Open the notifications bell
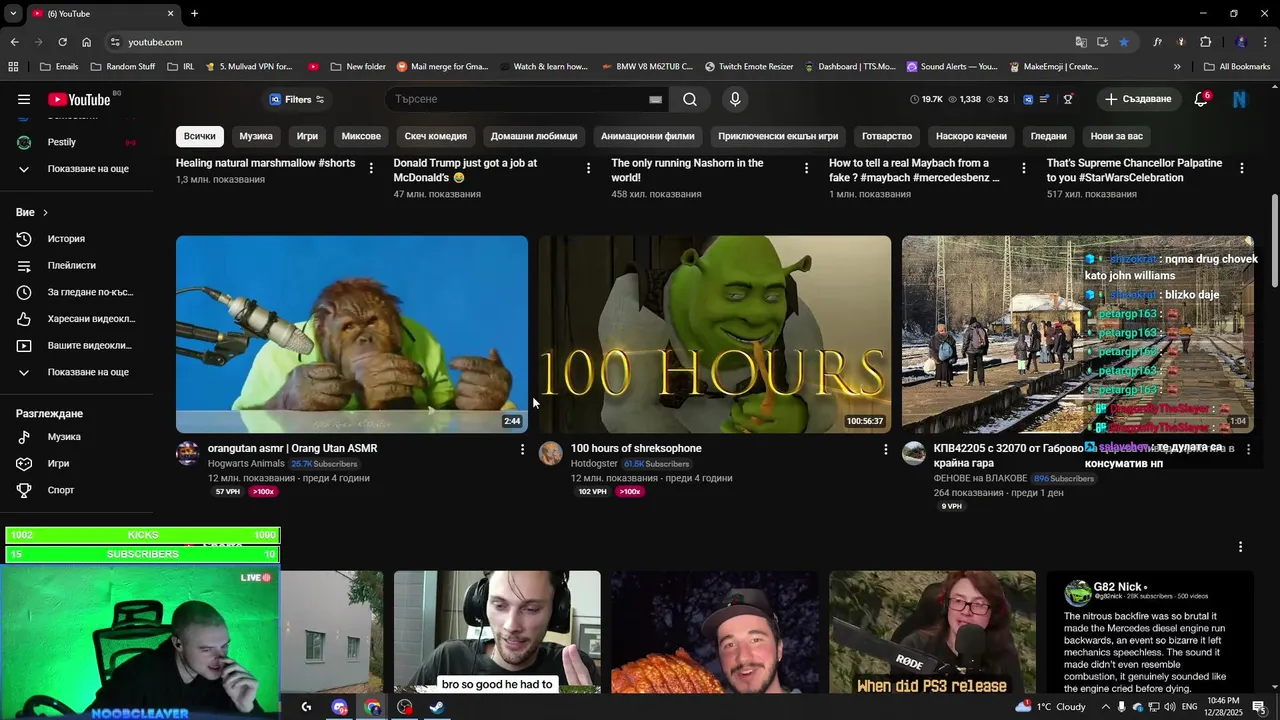 coord(1201,99)
